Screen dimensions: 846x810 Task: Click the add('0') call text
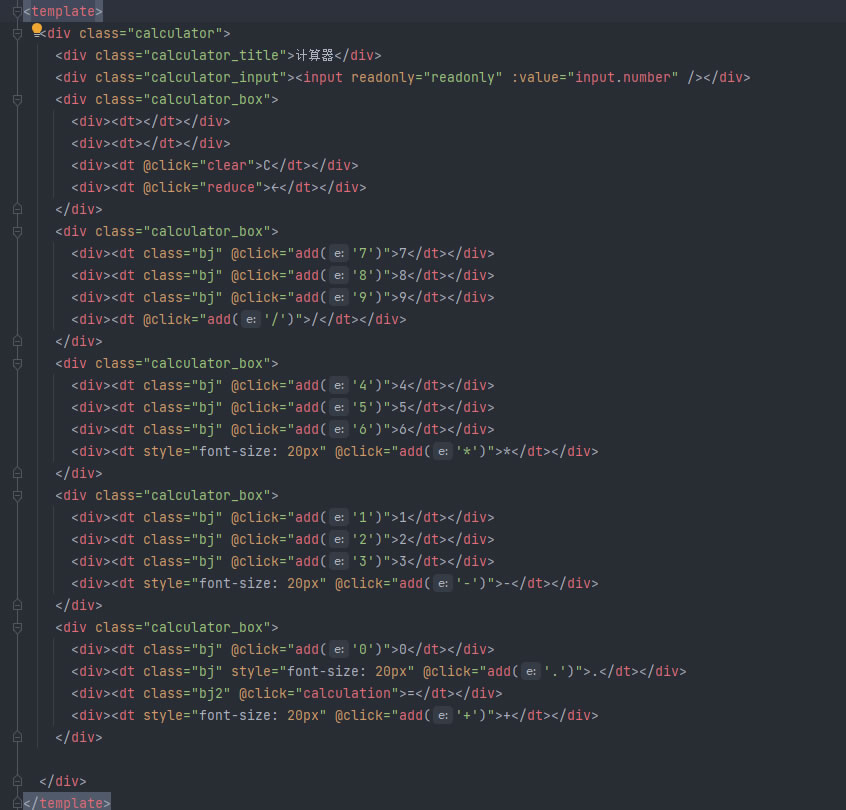pos(339,650)
